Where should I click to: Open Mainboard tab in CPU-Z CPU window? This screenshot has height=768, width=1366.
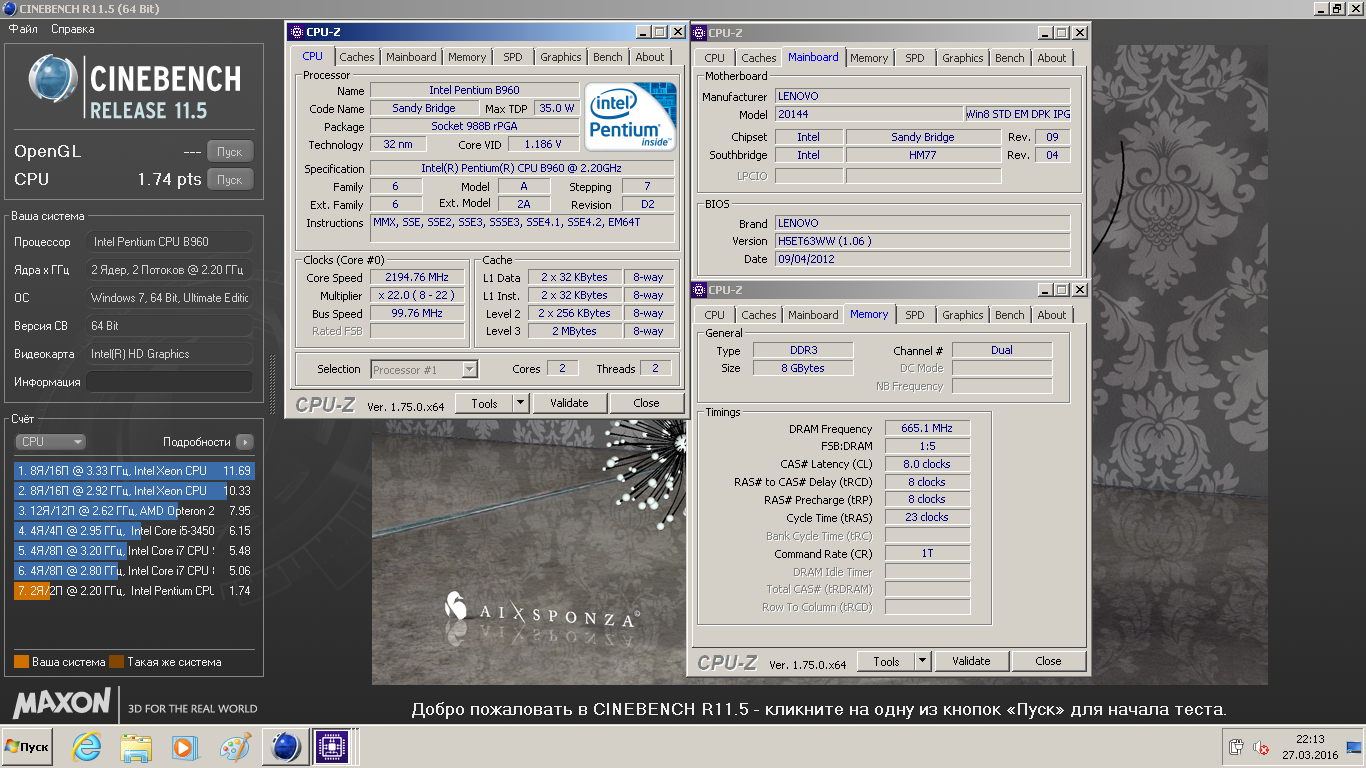[411, 57]
